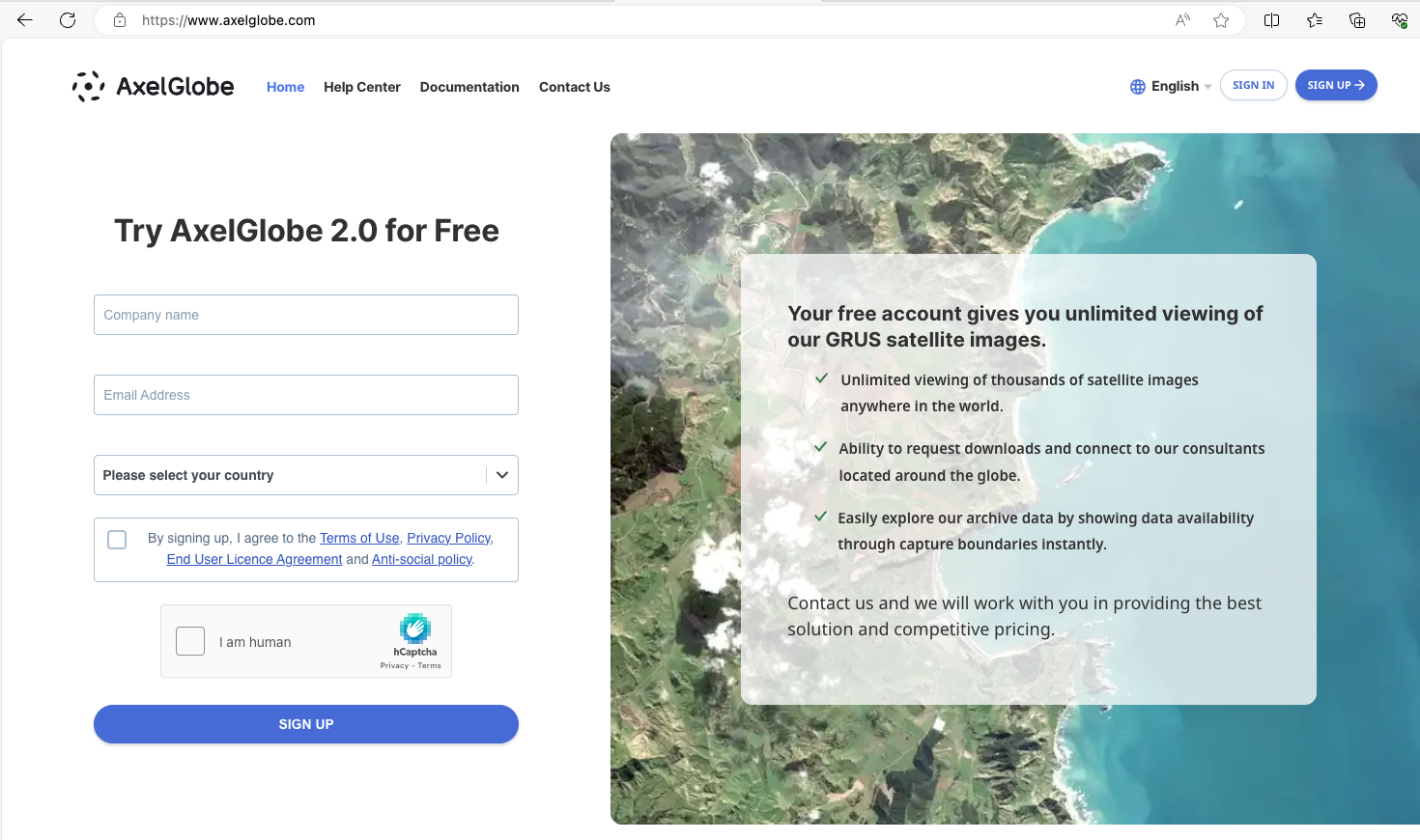Open the split screen browser icon
1420x840 pixels.
point(1271,20)
